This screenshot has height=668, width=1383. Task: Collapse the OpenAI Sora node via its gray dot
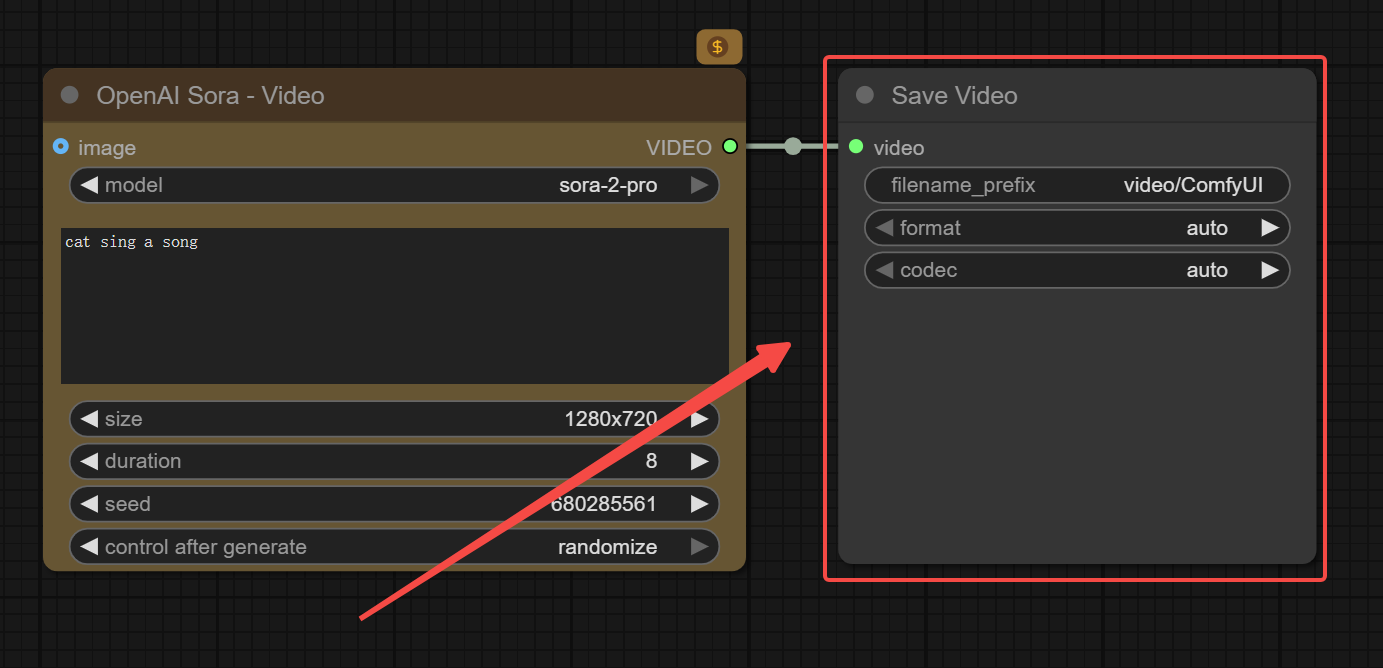point(70,95)
